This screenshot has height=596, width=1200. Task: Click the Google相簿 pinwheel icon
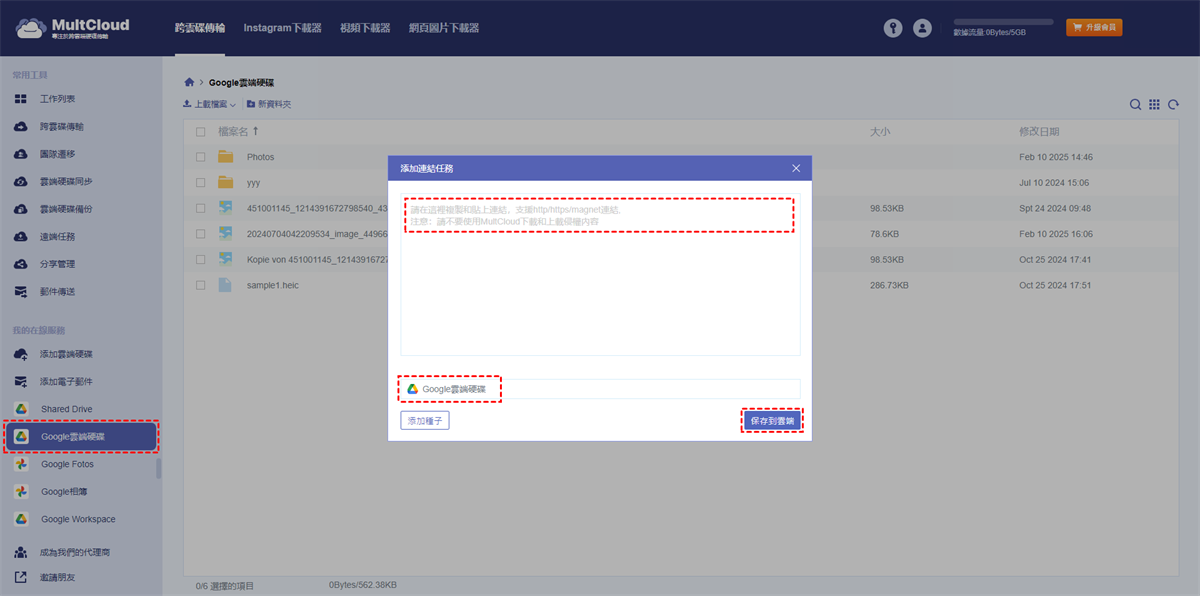[20, 492]
